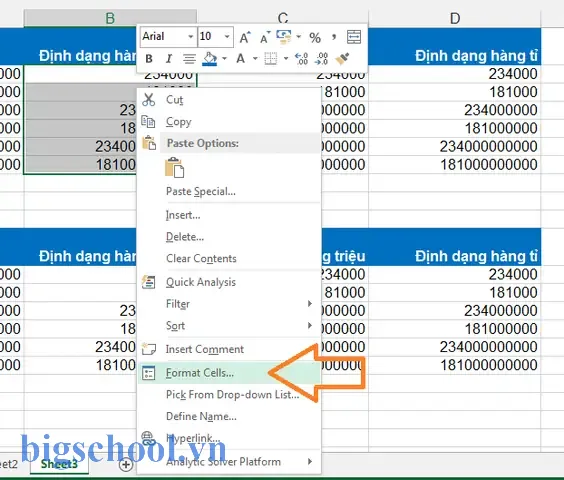The image size is (564, 480).
Task: Click Italic in the mini toolbar
Action: coord(169,58)
